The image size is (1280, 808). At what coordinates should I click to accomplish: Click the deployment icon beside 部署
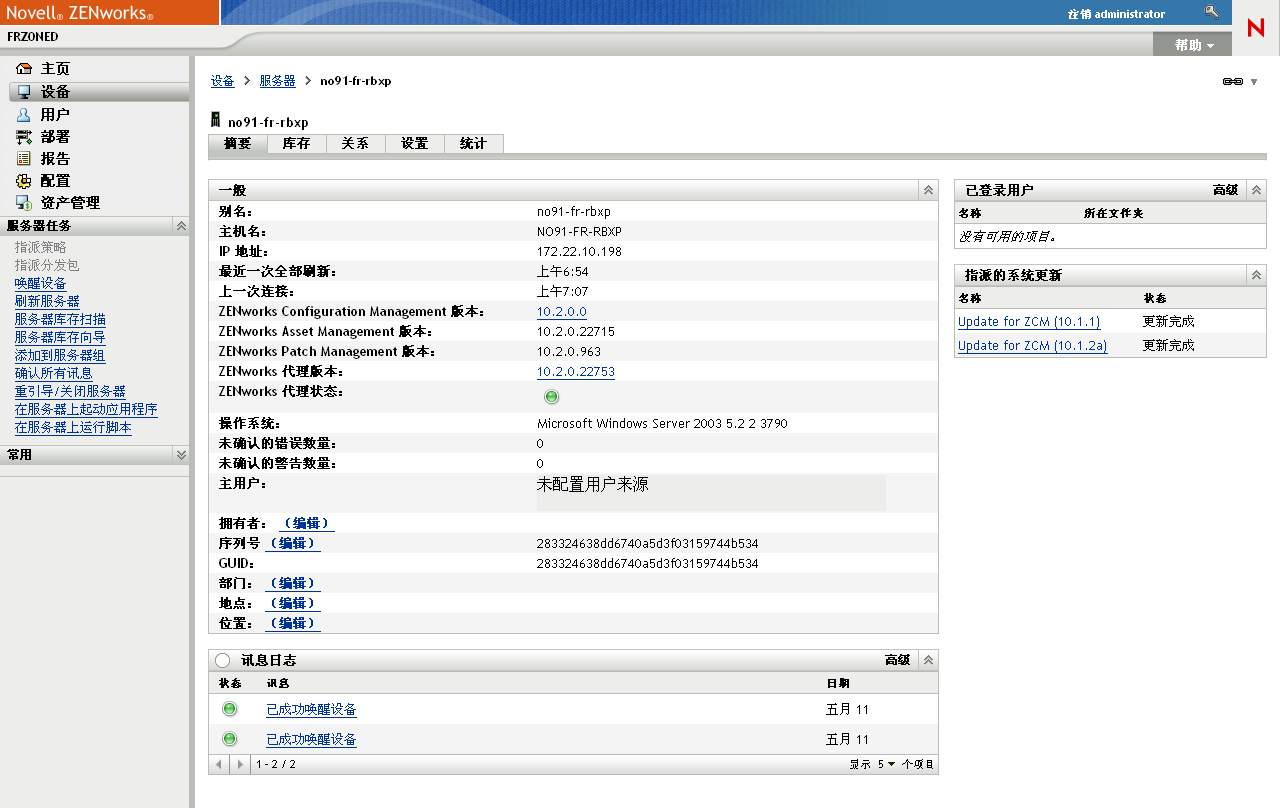point(24,137)
